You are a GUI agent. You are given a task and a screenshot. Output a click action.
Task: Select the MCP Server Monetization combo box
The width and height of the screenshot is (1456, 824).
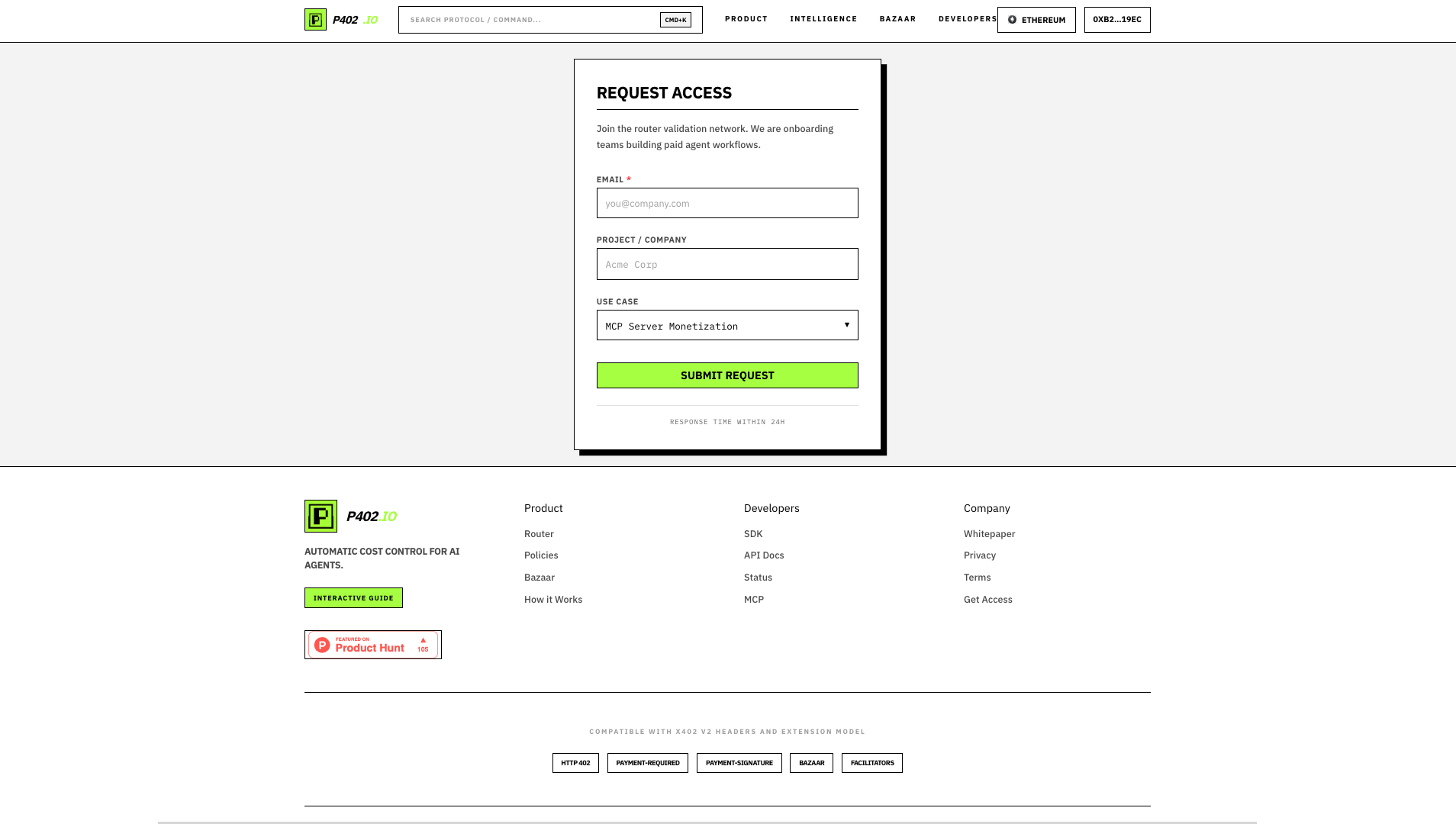[727, 325]
